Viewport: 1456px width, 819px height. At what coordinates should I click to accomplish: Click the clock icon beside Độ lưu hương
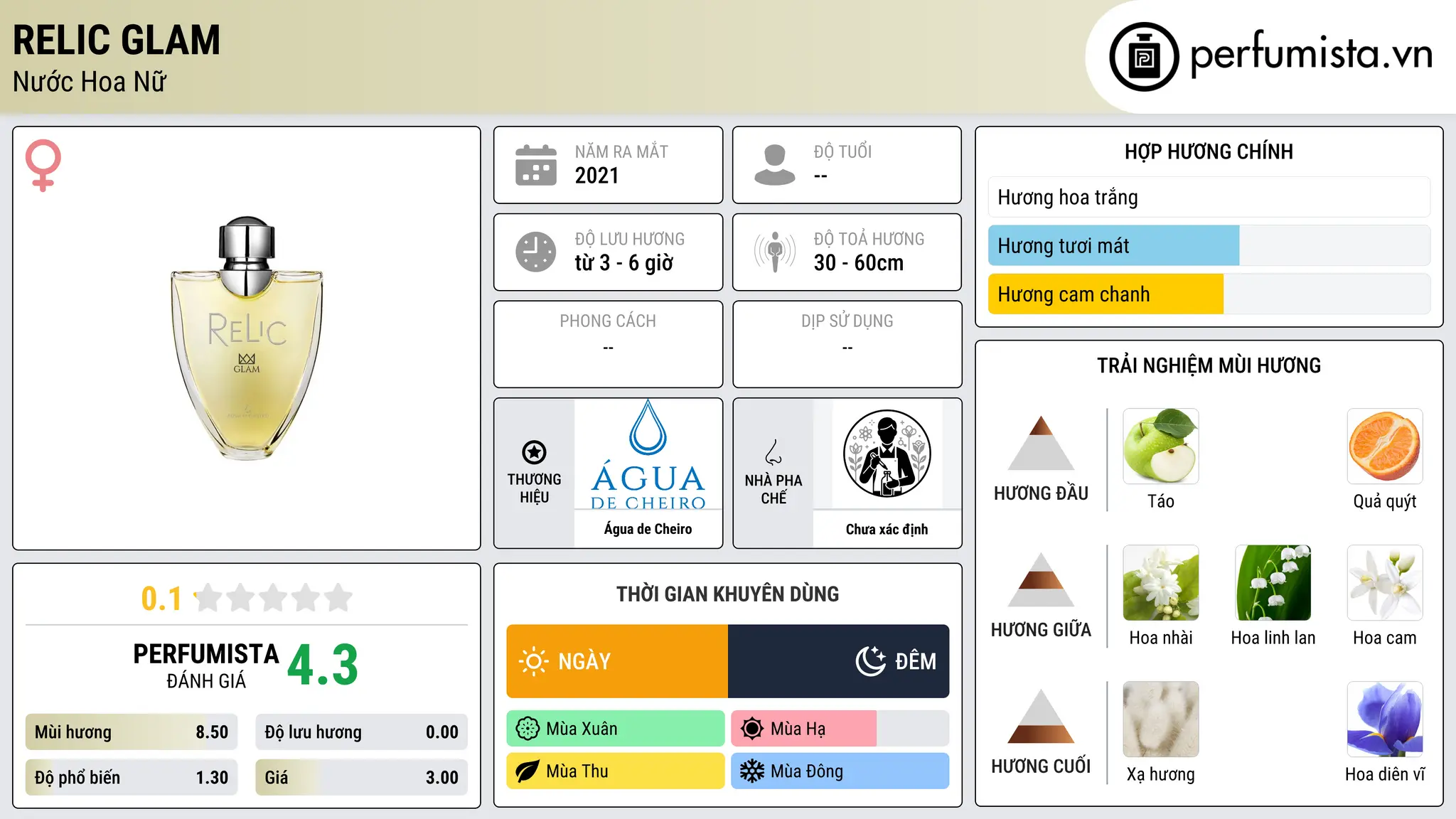click(x=536, y=252)
